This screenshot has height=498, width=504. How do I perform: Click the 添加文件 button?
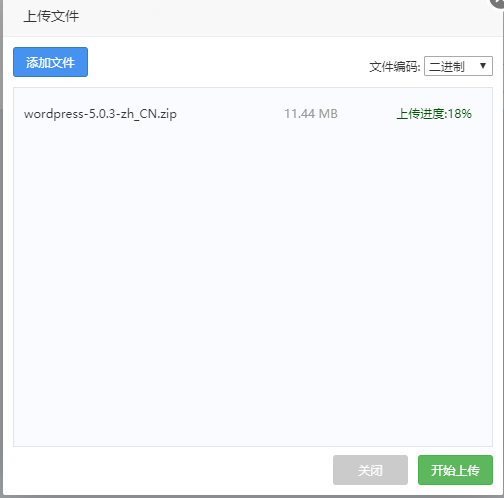[50, 62]
